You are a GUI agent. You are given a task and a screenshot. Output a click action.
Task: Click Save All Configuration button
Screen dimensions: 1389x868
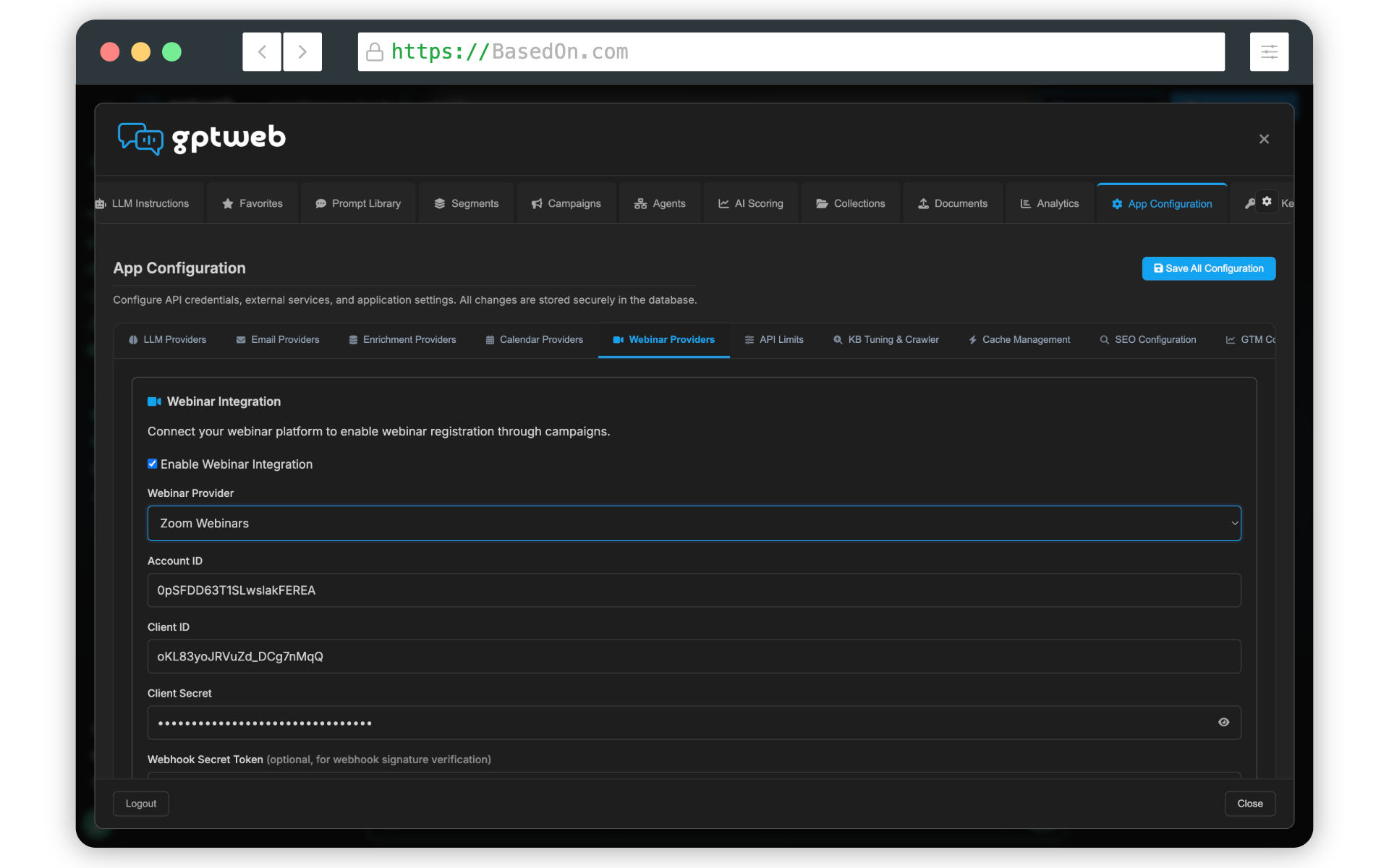click(x=1209, y=268)
